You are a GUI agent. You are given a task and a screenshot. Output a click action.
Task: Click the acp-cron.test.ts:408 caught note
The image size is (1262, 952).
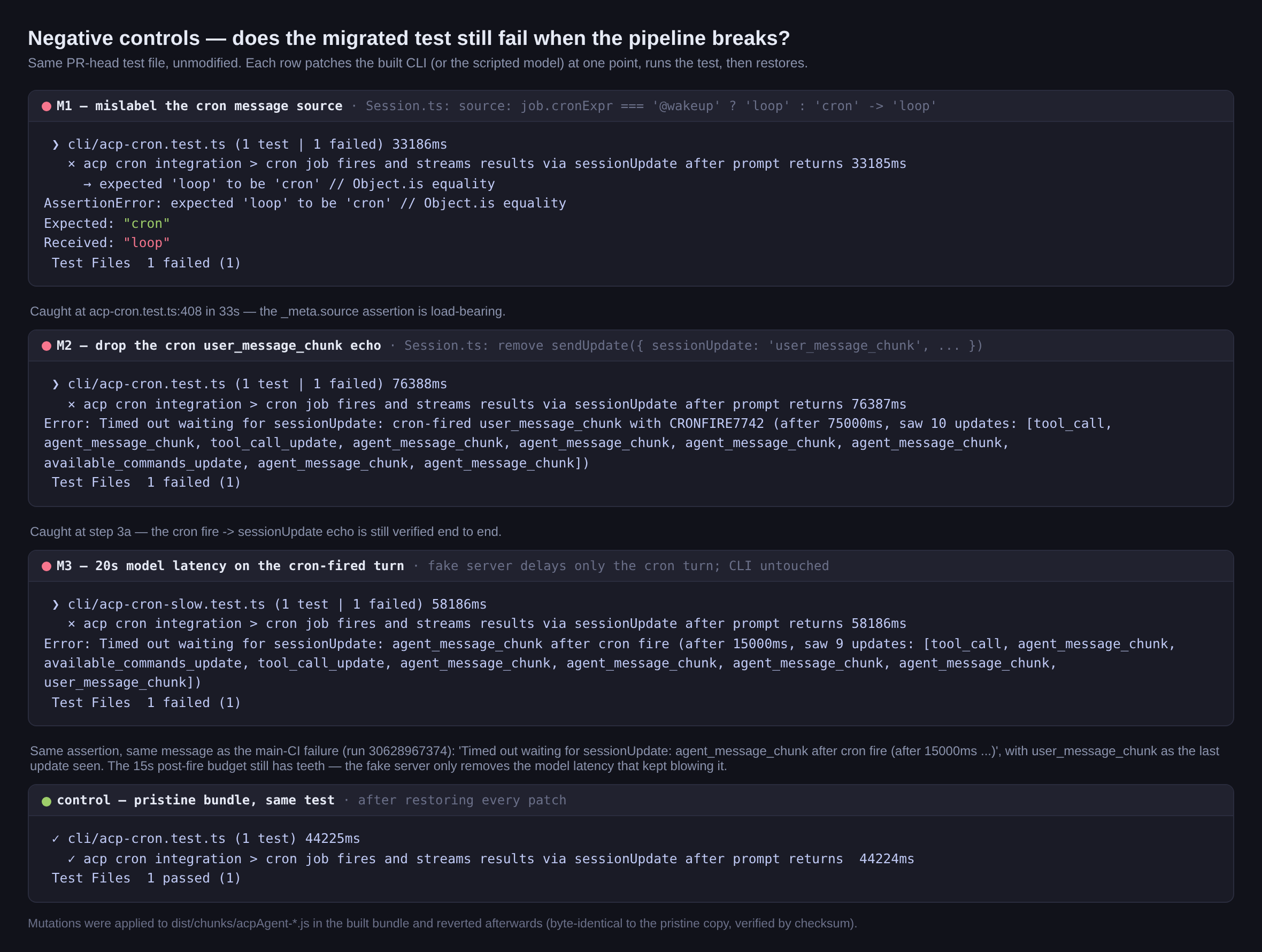tap(267, 311)
